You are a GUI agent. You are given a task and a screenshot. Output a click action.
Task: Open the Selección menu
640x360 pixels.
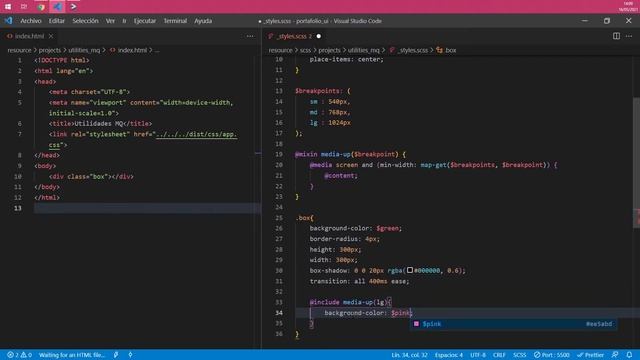85,21
